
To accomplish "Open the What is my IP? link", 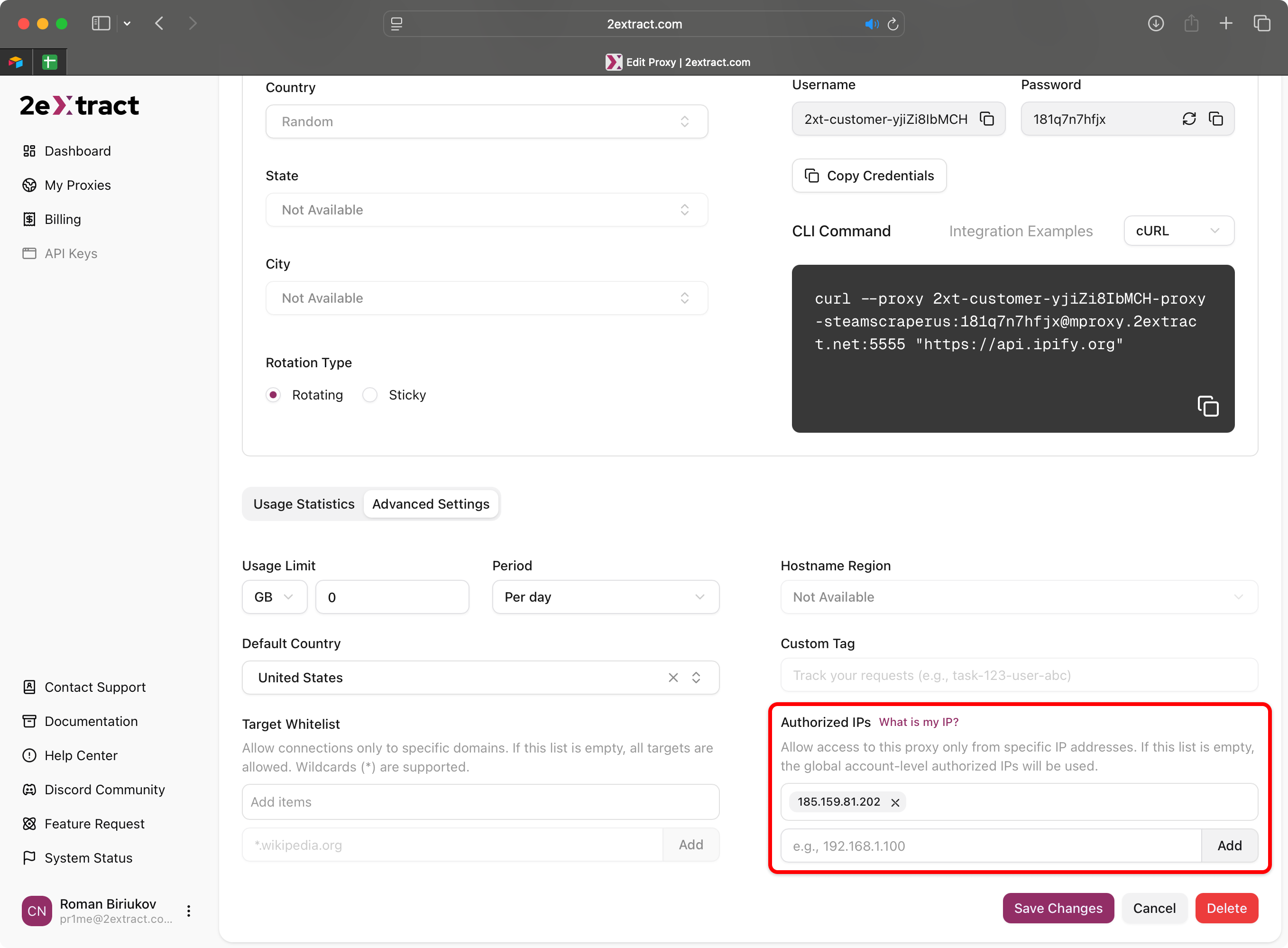I will (919, 722).
